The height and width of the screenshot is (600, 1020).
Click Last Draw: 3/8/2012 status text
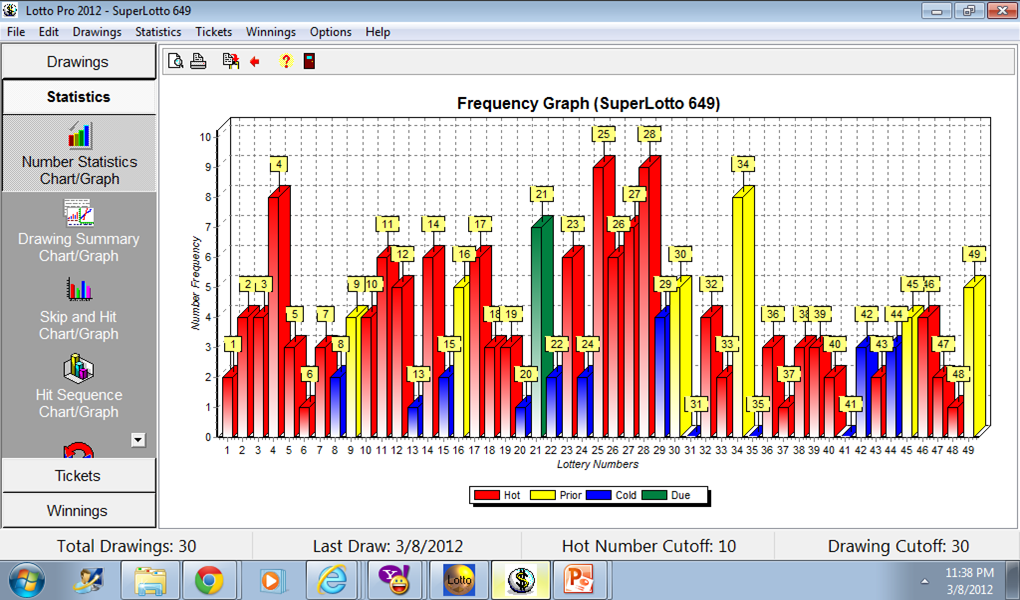coord(388,546)
